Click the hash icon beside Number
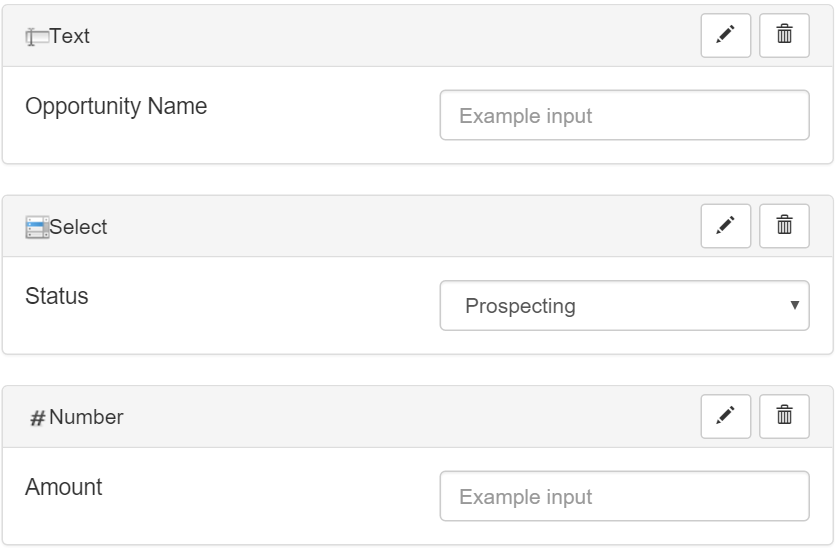838x550 pixels. (x=37, y=417)
